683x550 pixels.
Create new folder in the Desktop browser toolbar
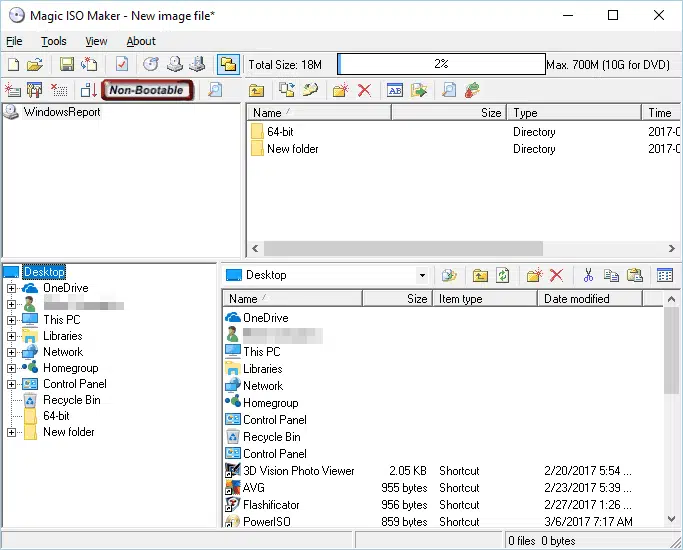coord(534,275)
